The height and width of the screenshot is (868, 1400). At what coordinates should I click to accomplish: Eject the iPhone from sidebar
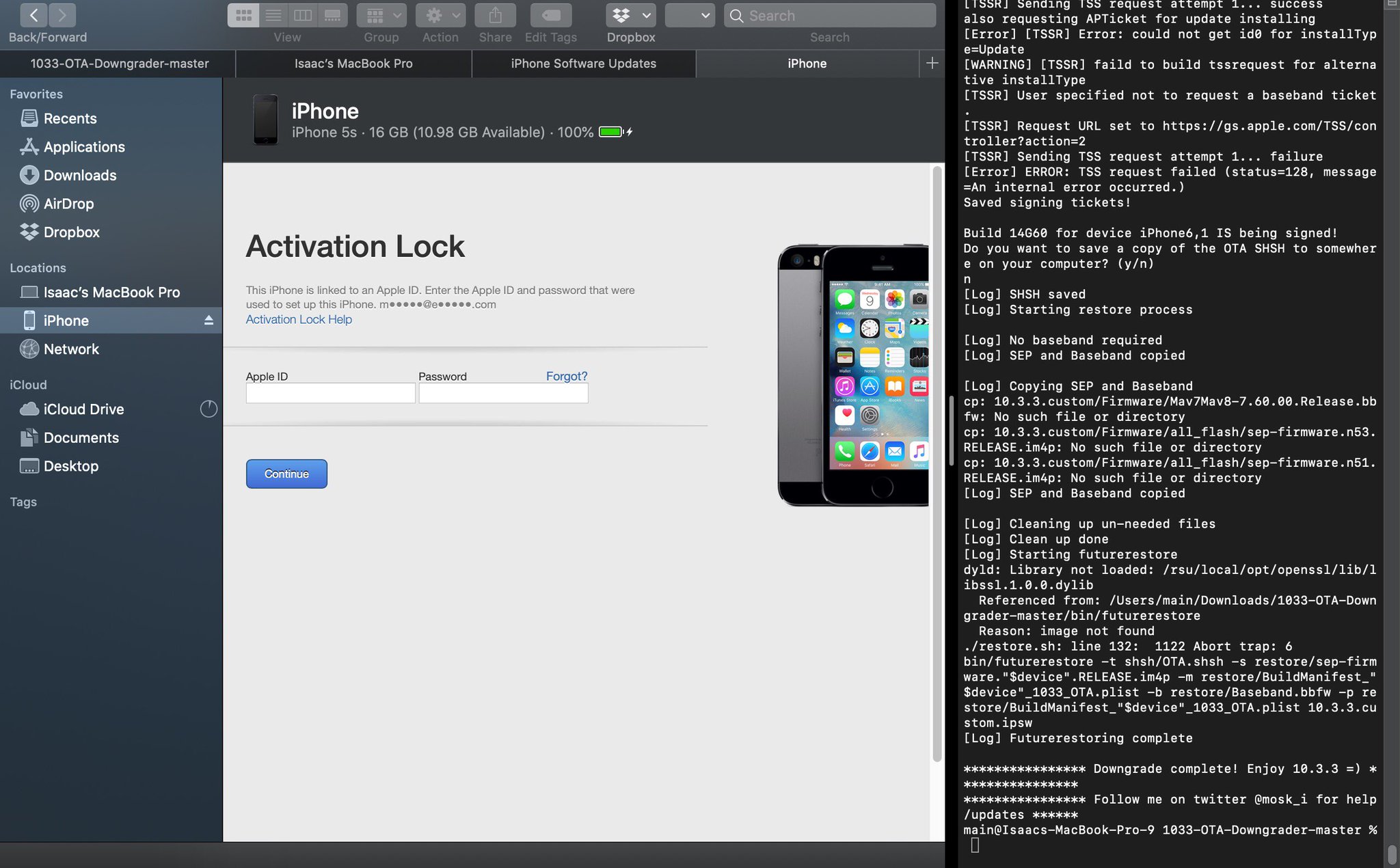208,321
